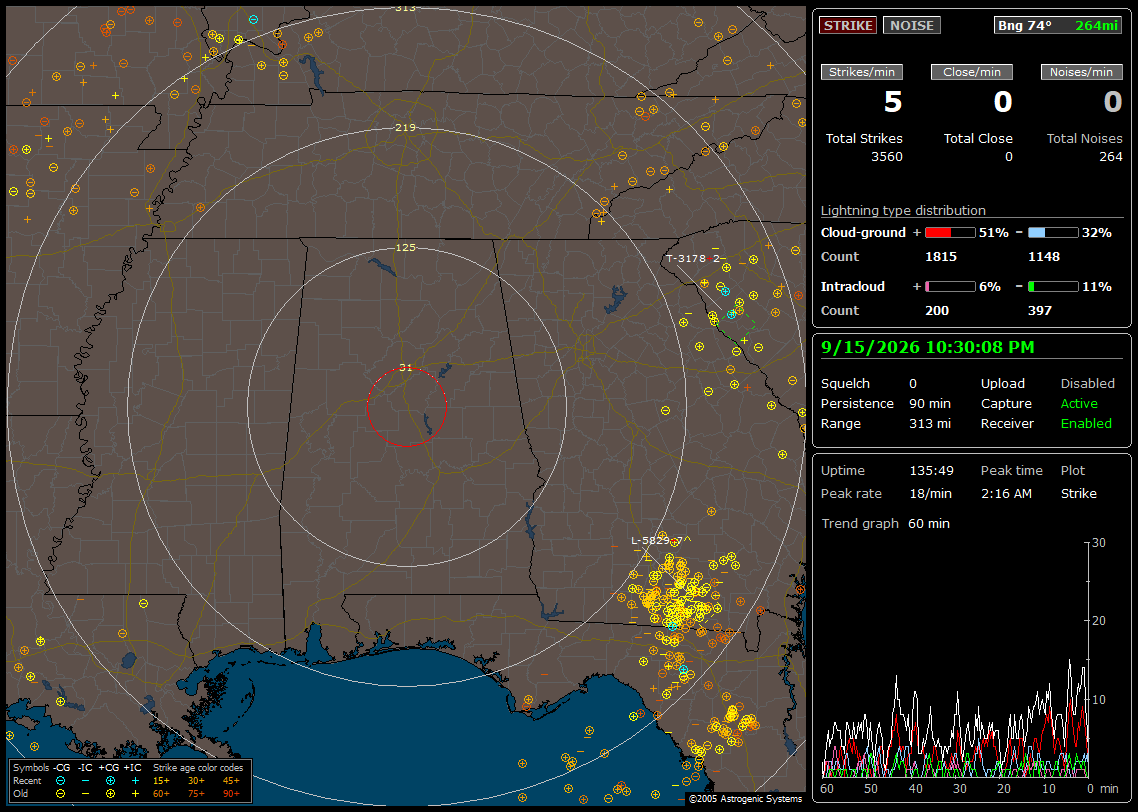This screenshot has width=1138, height=812.
Task: Click the Receiver Enabled status text
Action: pos(1086,423)
